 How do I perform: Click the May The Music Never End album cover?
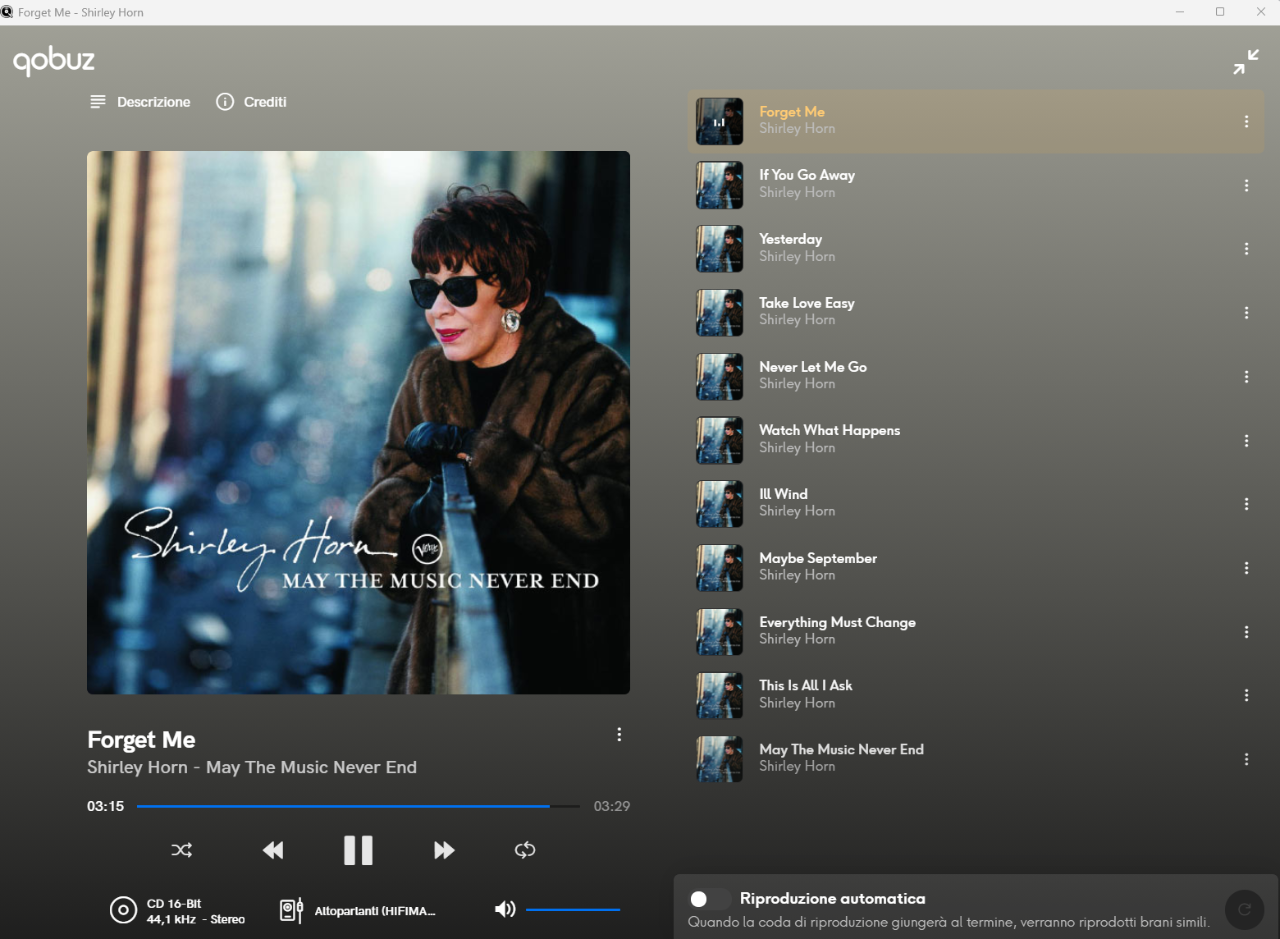[358, 422]
